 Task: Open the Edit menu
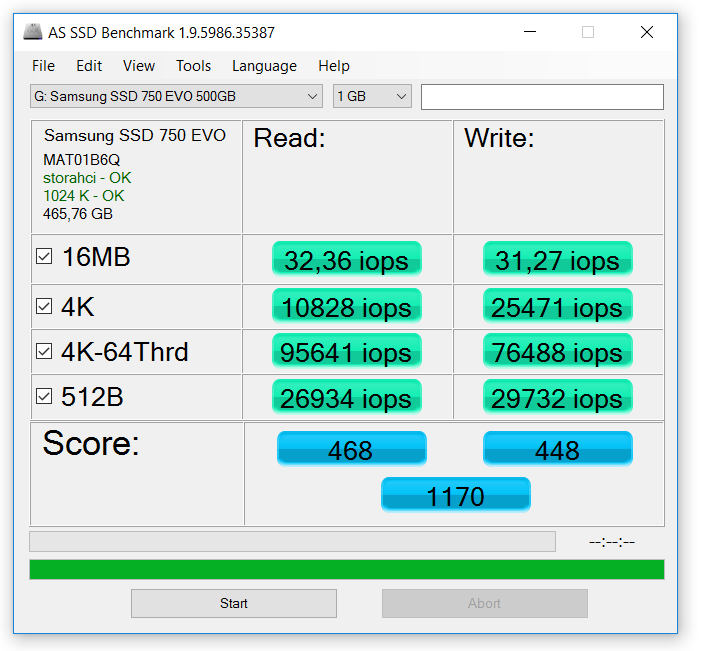click(x=89, y=66)
